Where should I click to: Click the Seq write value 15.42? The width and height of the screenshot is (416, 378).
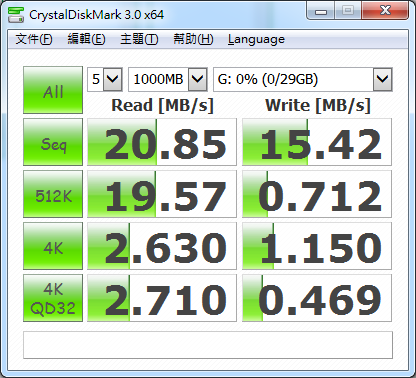317,142
